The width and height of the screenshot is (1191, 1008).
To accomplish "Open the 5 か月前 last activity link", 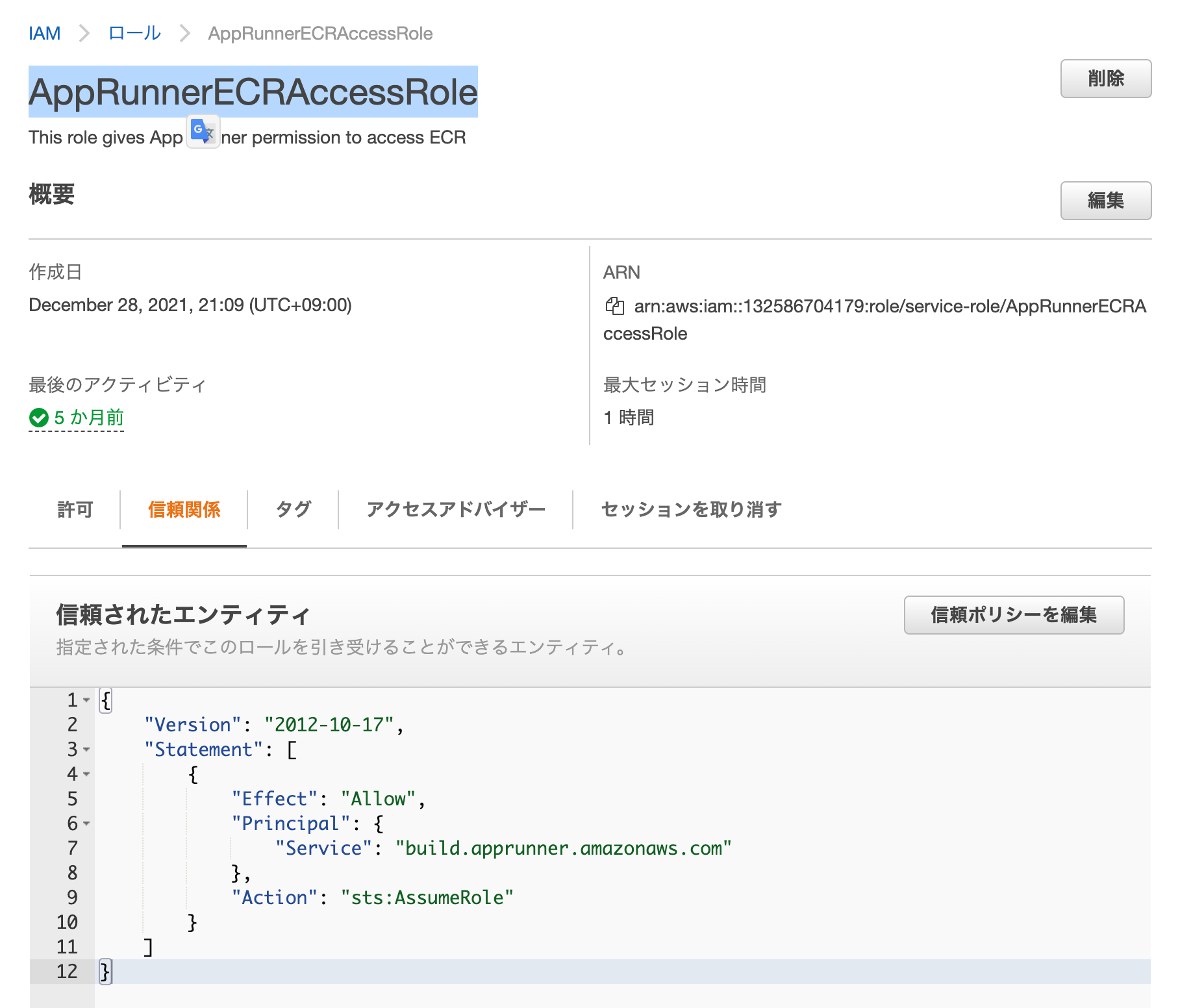I will click(89, 418).
